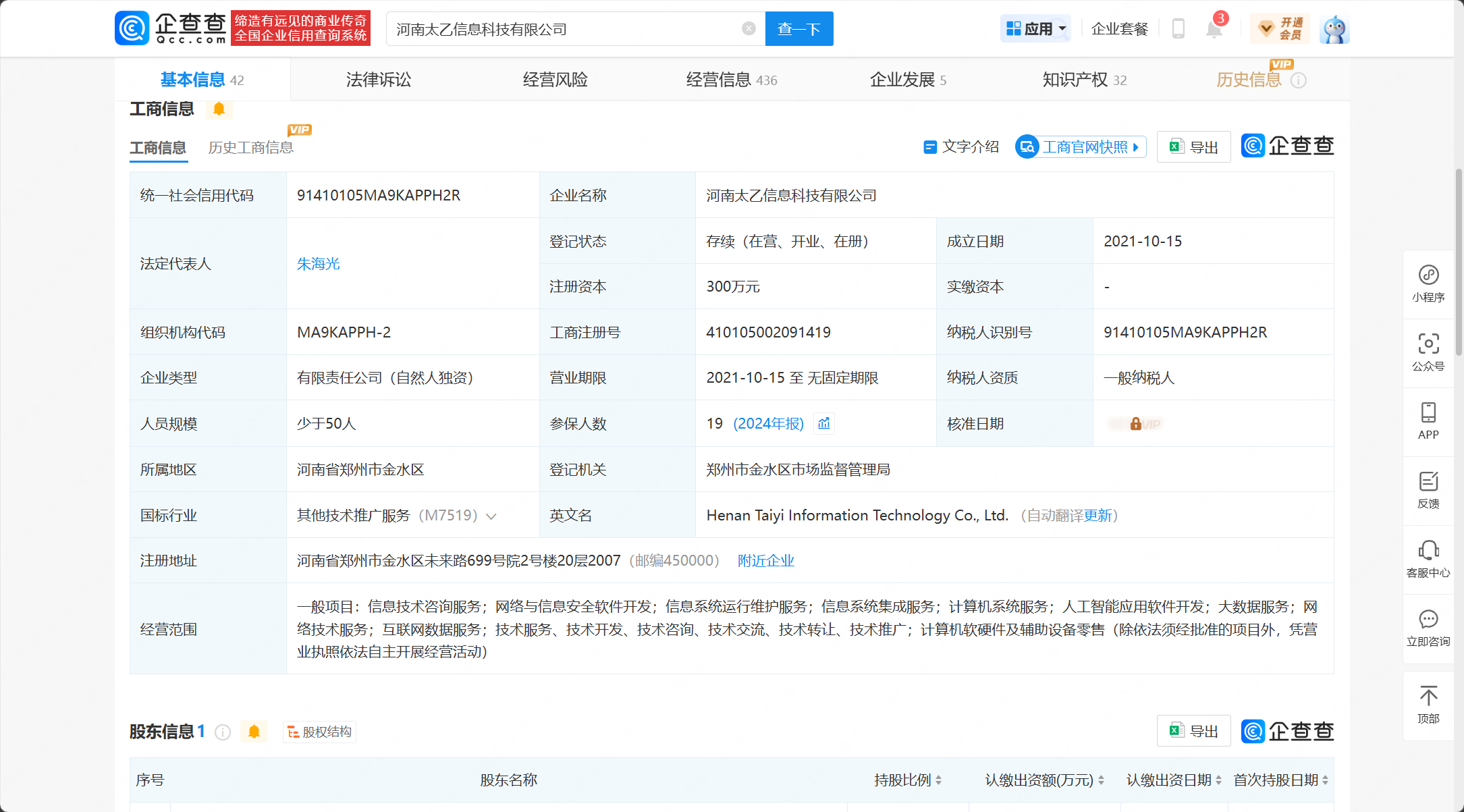
Task: Clear the search box with X icon
Action: click(749, 28)
